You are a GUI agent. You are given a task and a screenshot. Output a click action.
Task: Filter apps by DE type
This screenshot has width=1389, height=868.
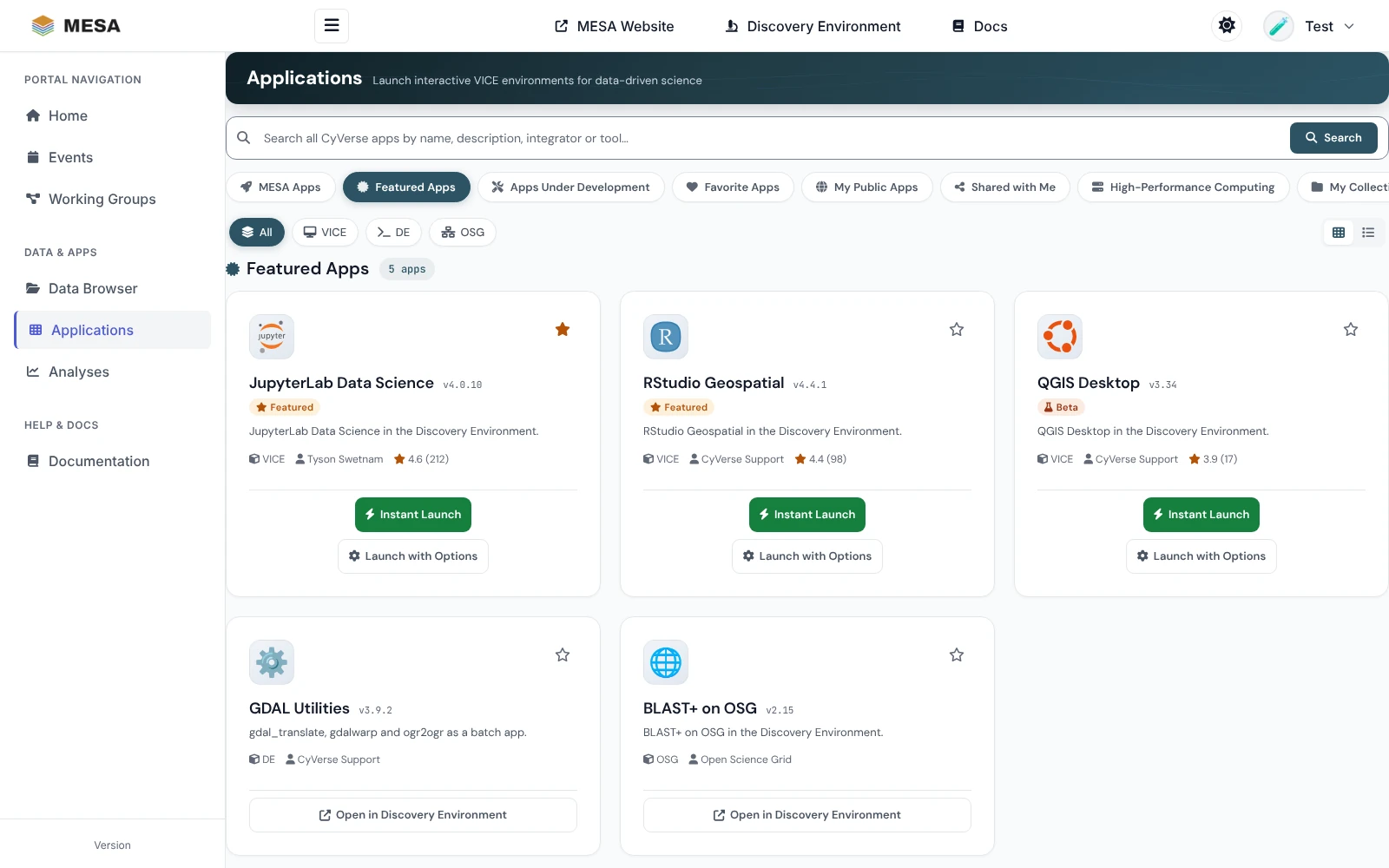(x=393, y=233)
